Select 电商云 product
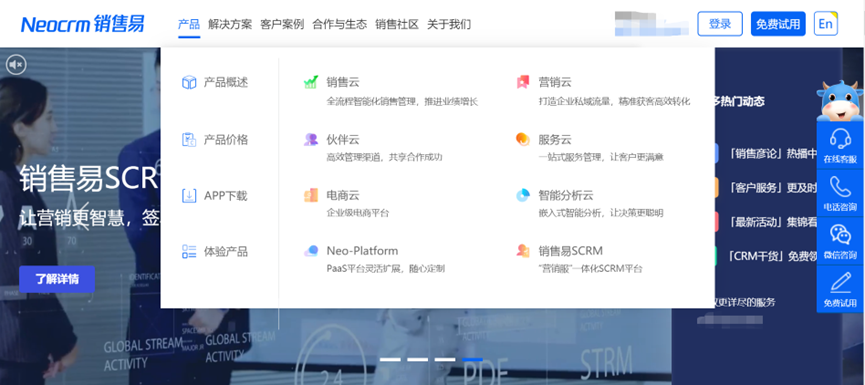Viewport: 865px width, 385px height. [x=343, y=195]
